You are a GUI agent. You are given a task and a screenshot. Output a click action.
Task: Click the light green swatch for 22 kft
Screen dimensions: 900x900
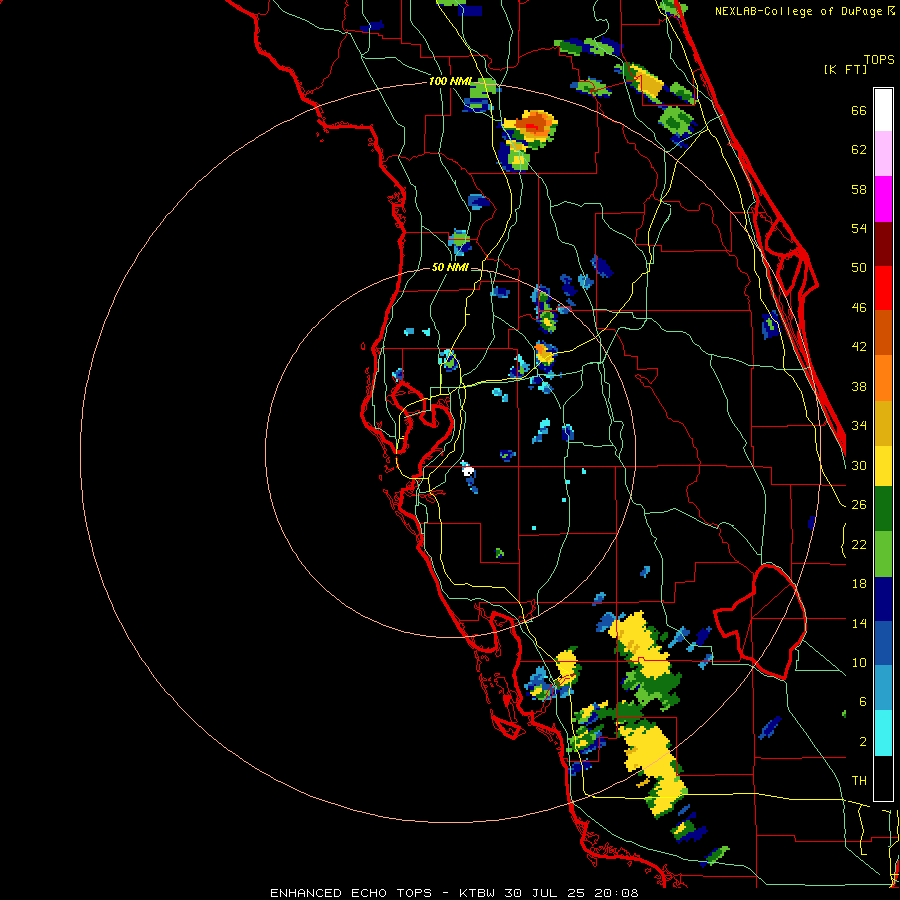coord(883,554)
